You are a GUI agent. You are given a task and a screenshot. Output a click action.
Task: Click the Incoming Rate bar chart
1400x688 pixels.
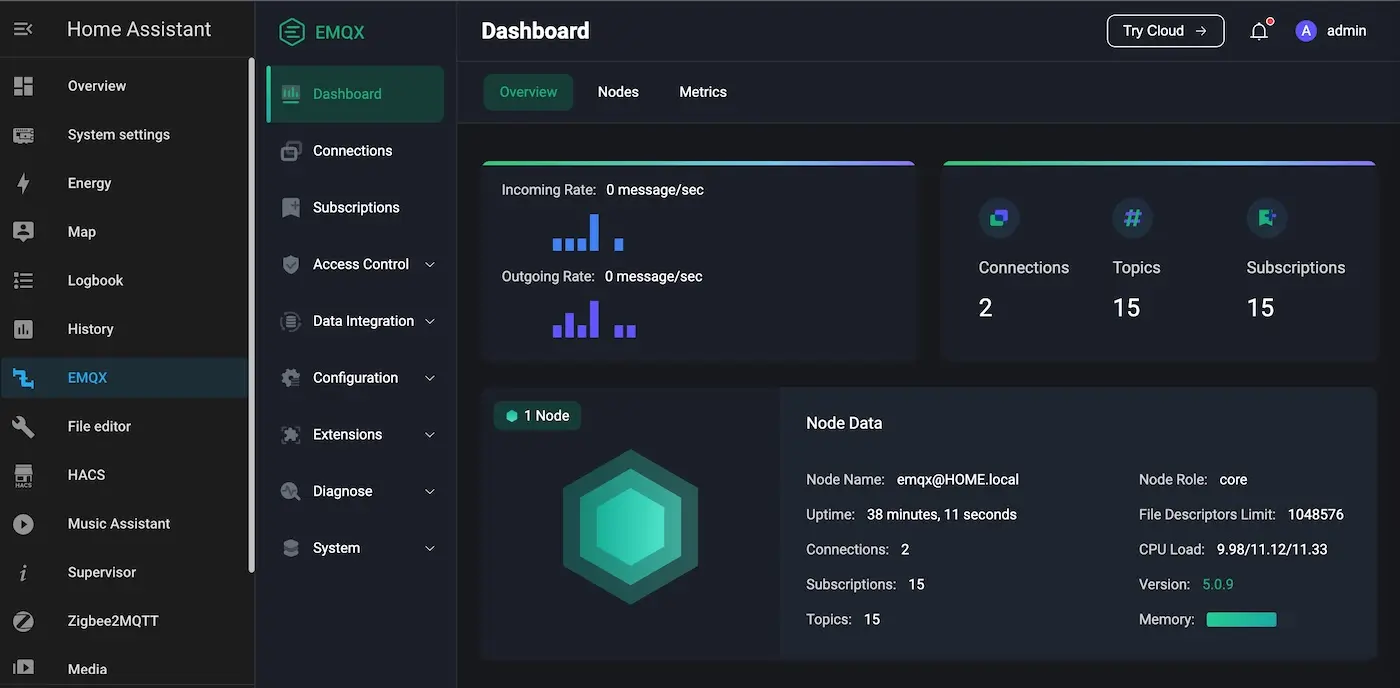coord(588,232)
